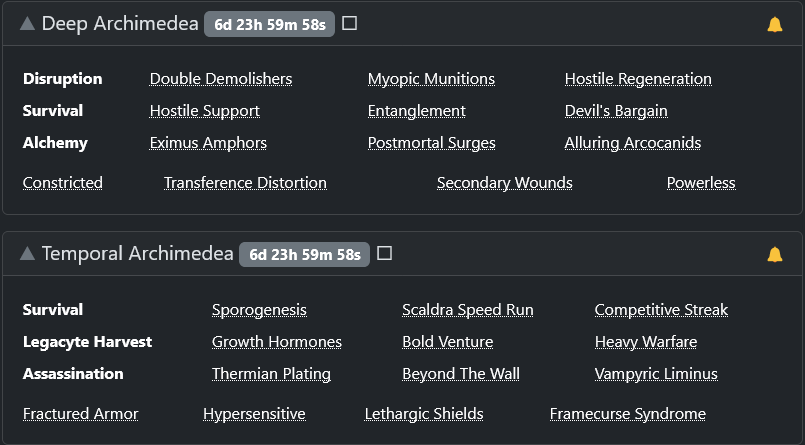Open the Alluring Arcocanids link
Viewport: 805px width, 445px height.
632,143
